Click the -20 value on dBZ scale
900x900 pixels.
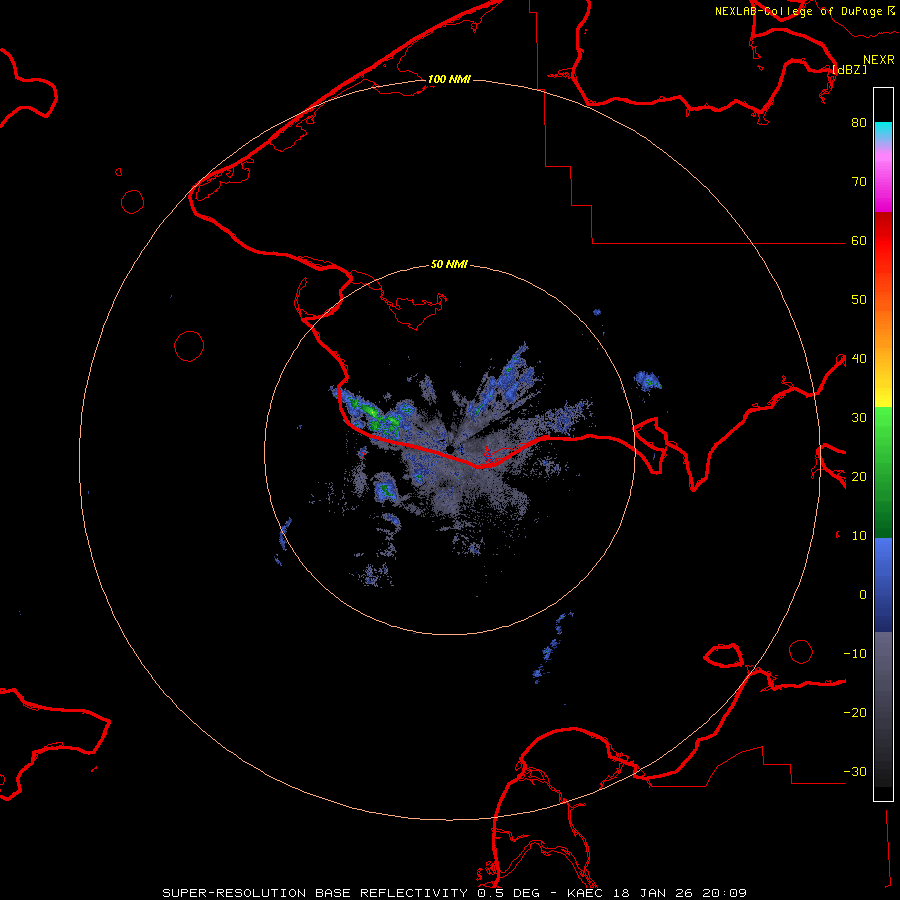[x=855, y=713]
